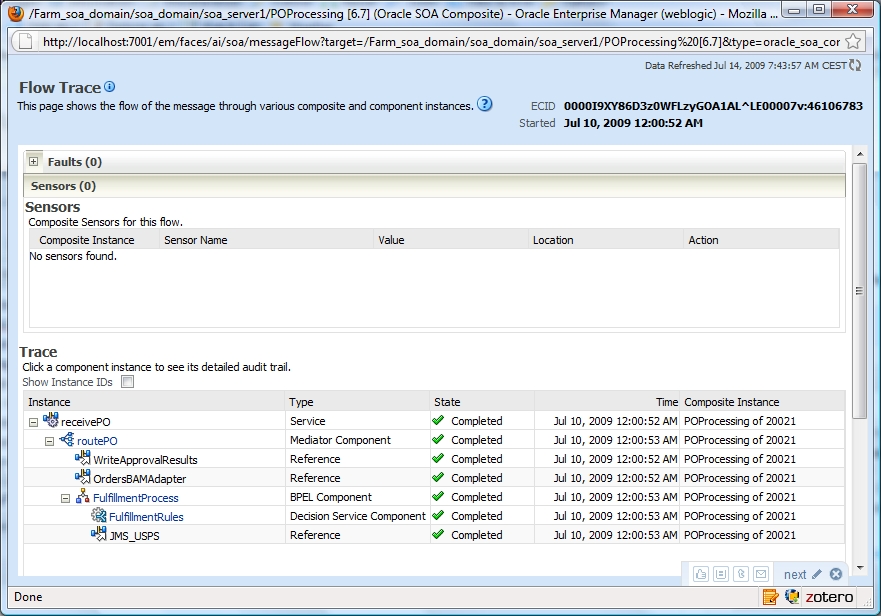Open the zotero pane from status bar
This screenshot has width=881, height=616.
829,597
